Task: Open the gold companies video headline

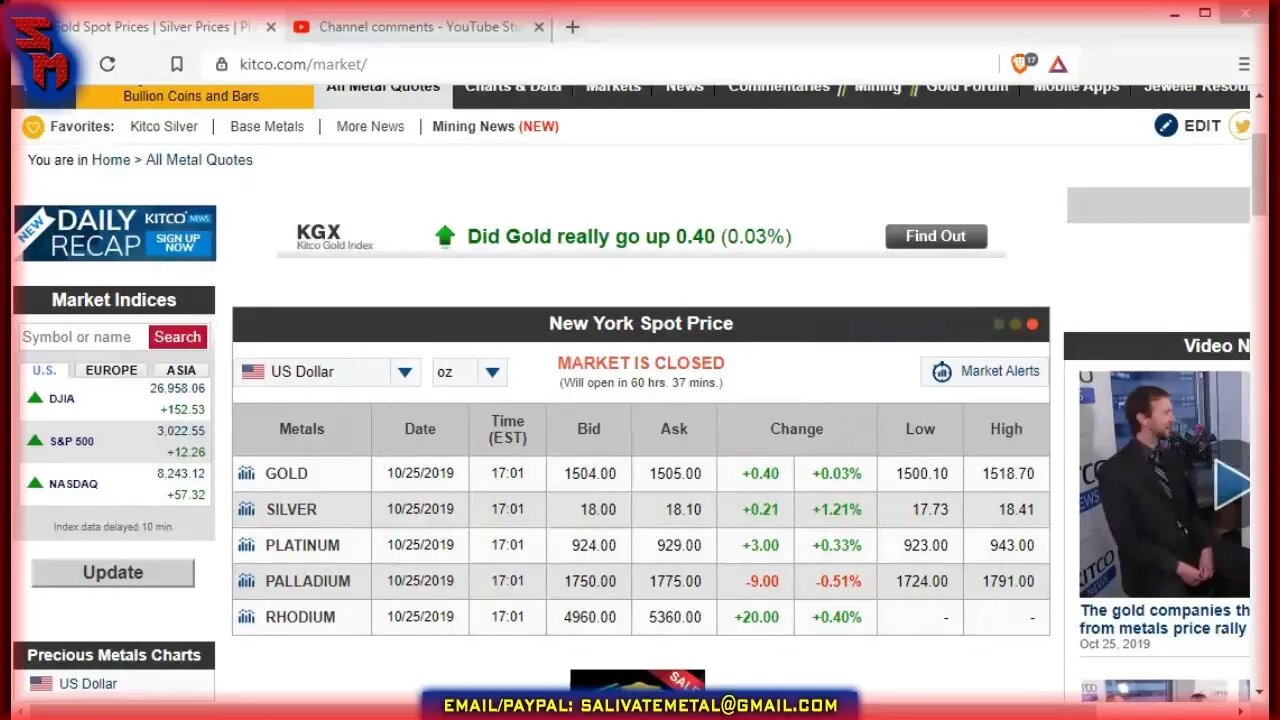Action: coord(1165,619)
